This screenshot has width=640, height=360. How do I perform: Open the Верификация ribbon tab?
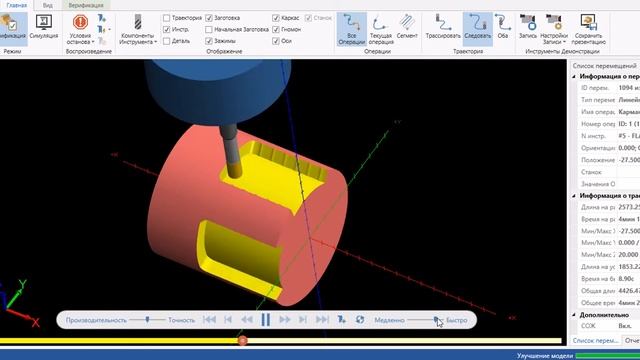coord(86,5)
